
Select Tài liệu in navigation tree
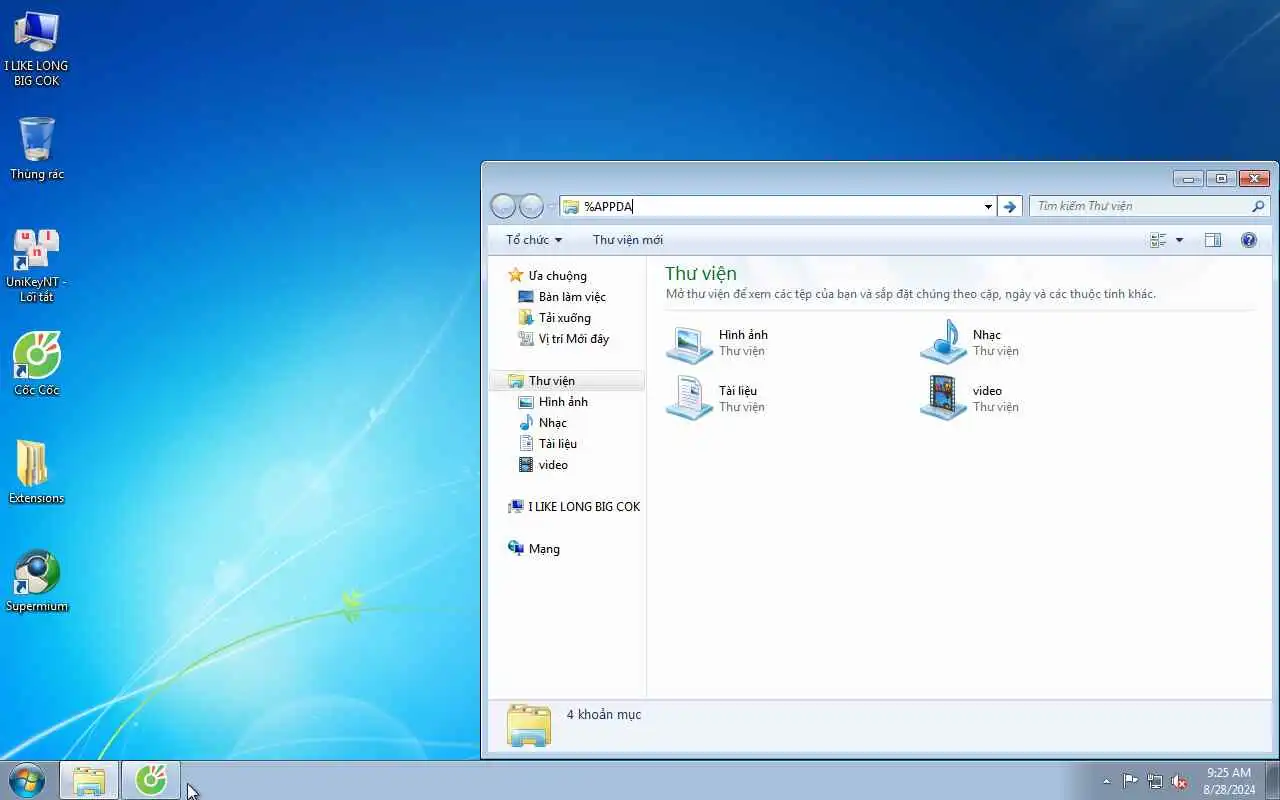point(548,444)
